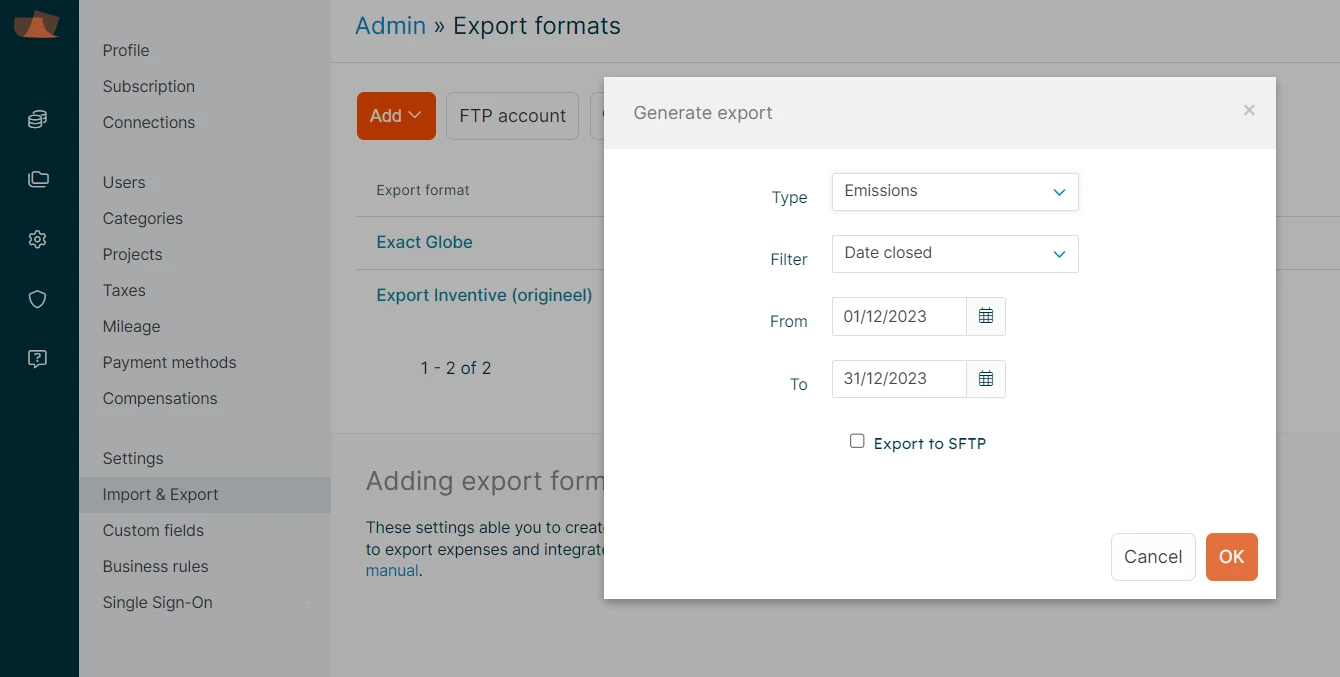Open the help question-mark sidebar icon
Screen dimensions: 1340x677
tap(38, 359)
